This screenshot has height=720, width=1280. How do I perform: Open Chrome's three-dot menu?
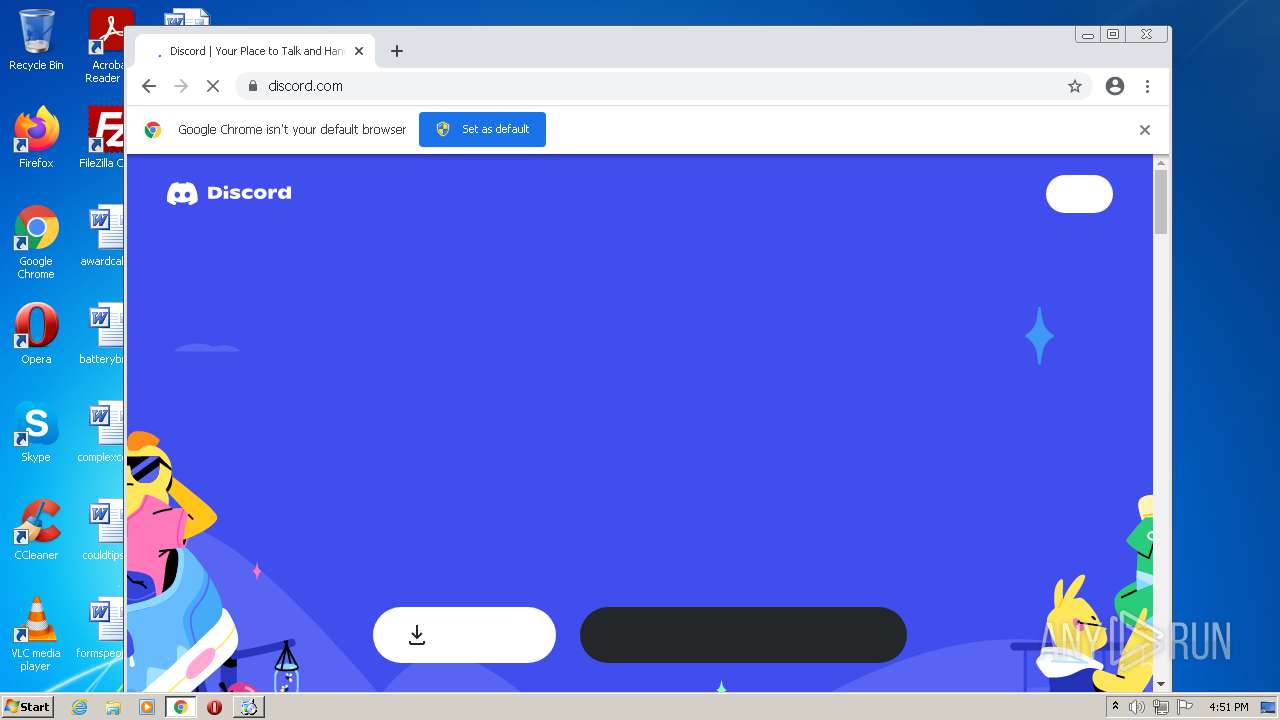pyautogui.click(x=1148, y=86)
